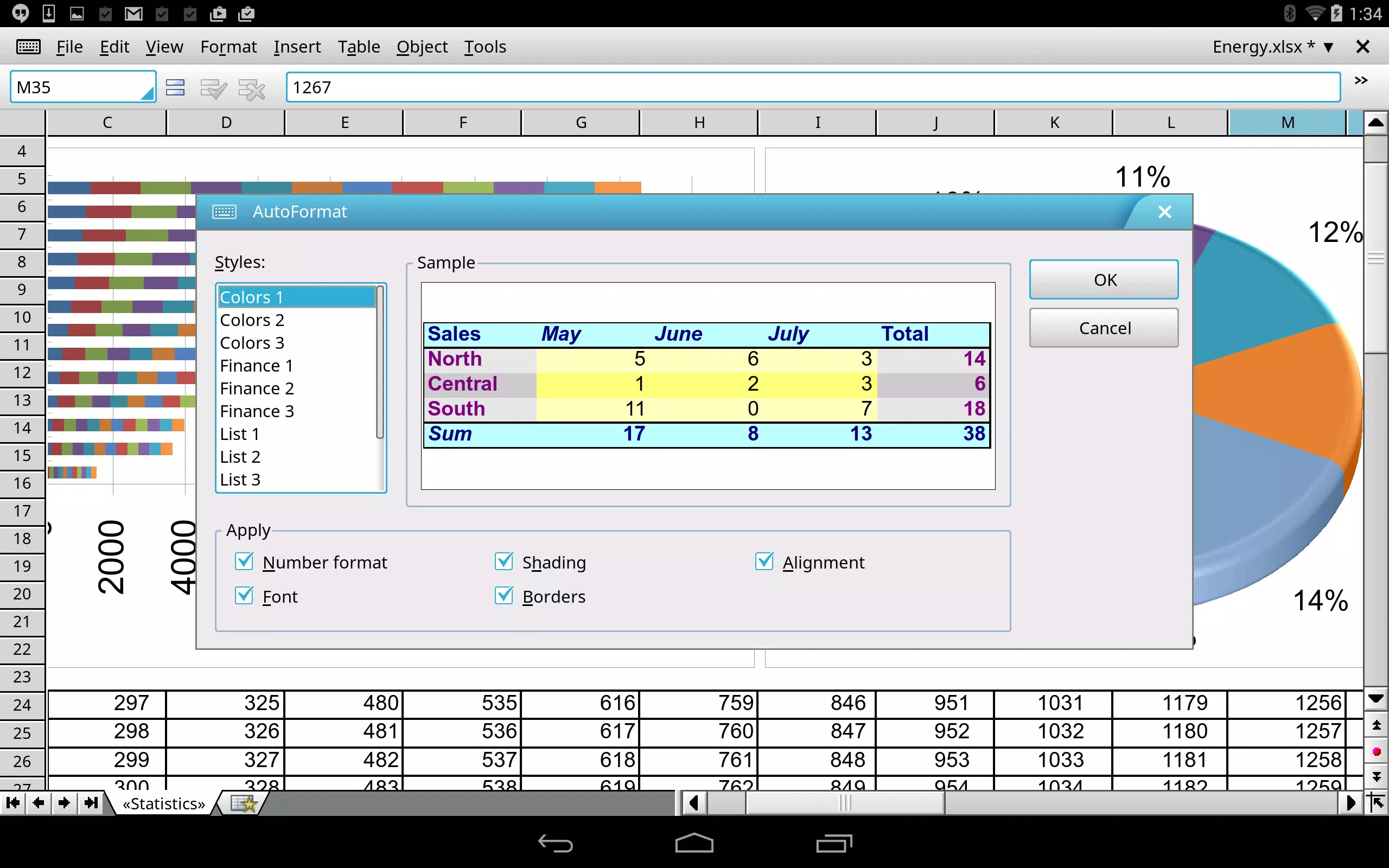Toggle Alignment checkbox
Viewport: 1389px width, 868px height.
click(x=764, y=561)
